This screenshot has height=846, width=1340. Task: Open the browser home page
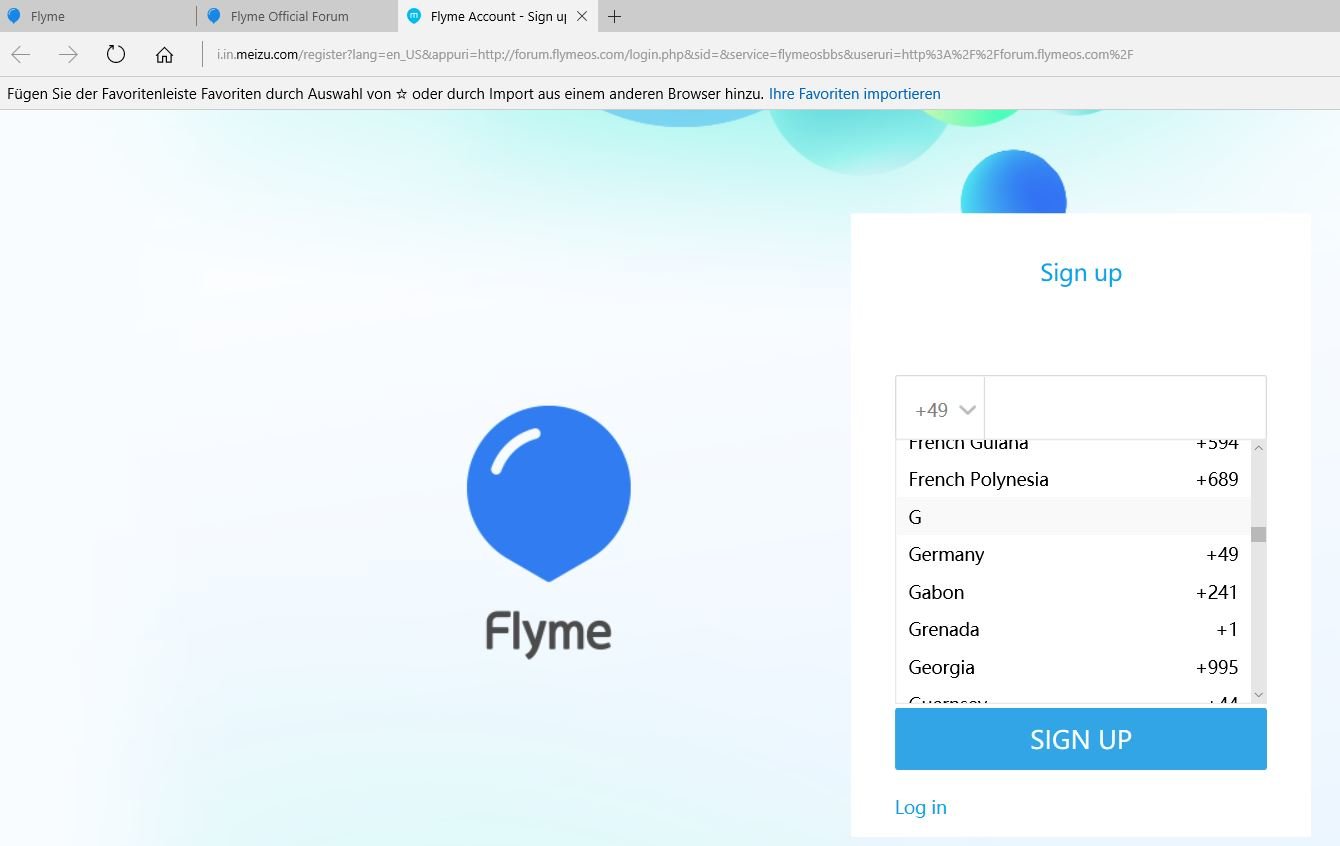pyautogui.click(x=164, y=55)
